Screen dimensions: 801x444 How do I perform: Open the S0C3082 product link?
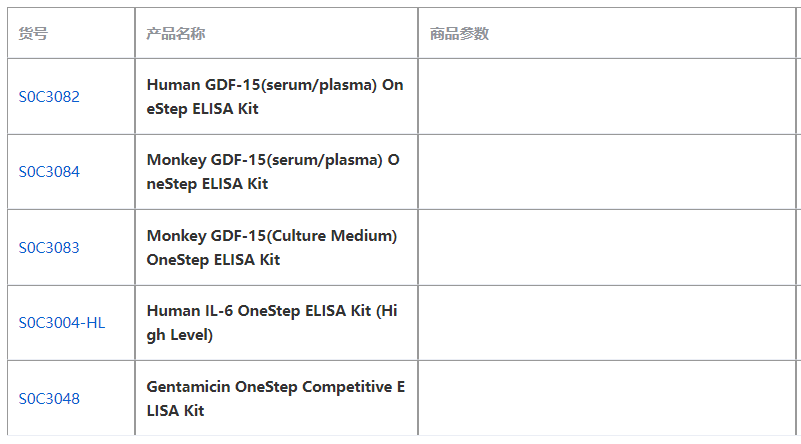(49, 97)
